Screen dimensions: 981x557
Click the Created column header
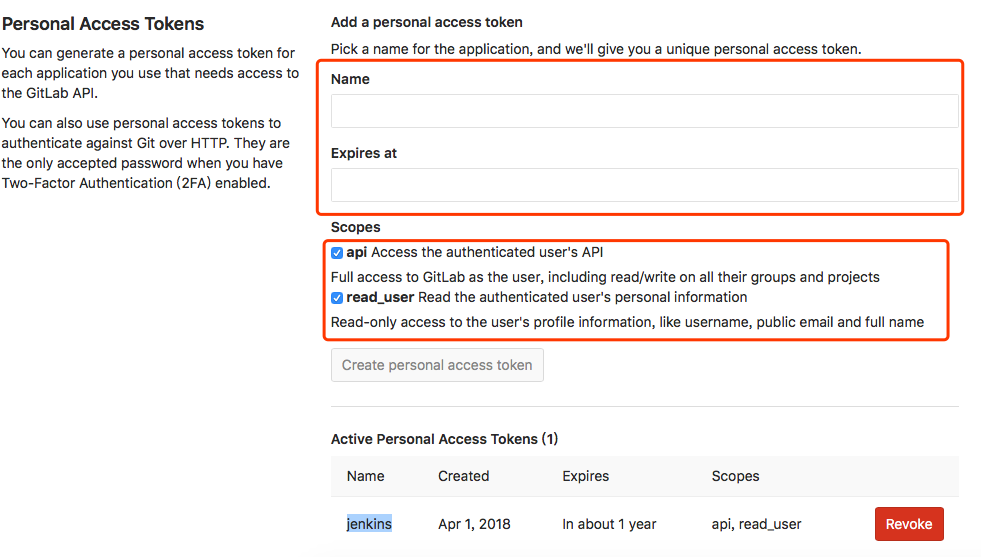(463, 476)
